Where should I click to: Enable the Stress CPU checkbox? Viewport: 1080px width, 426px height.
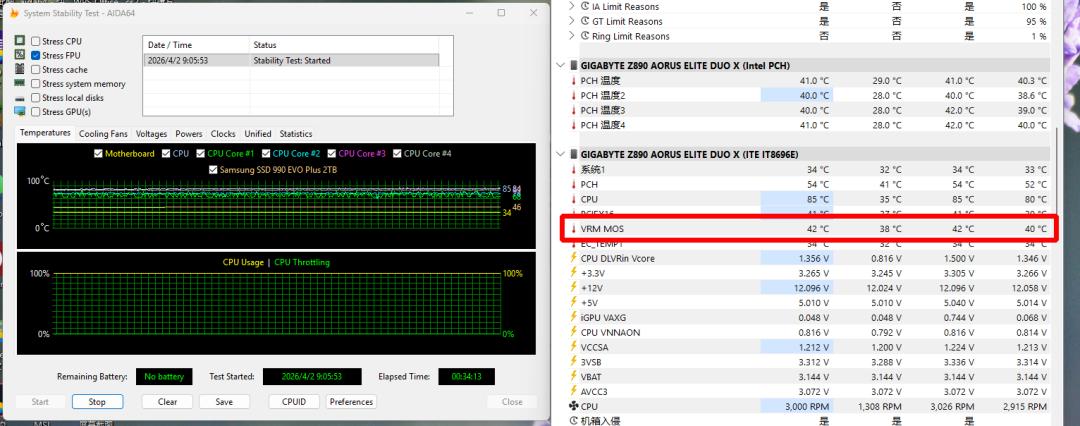[x=35, y=41]
